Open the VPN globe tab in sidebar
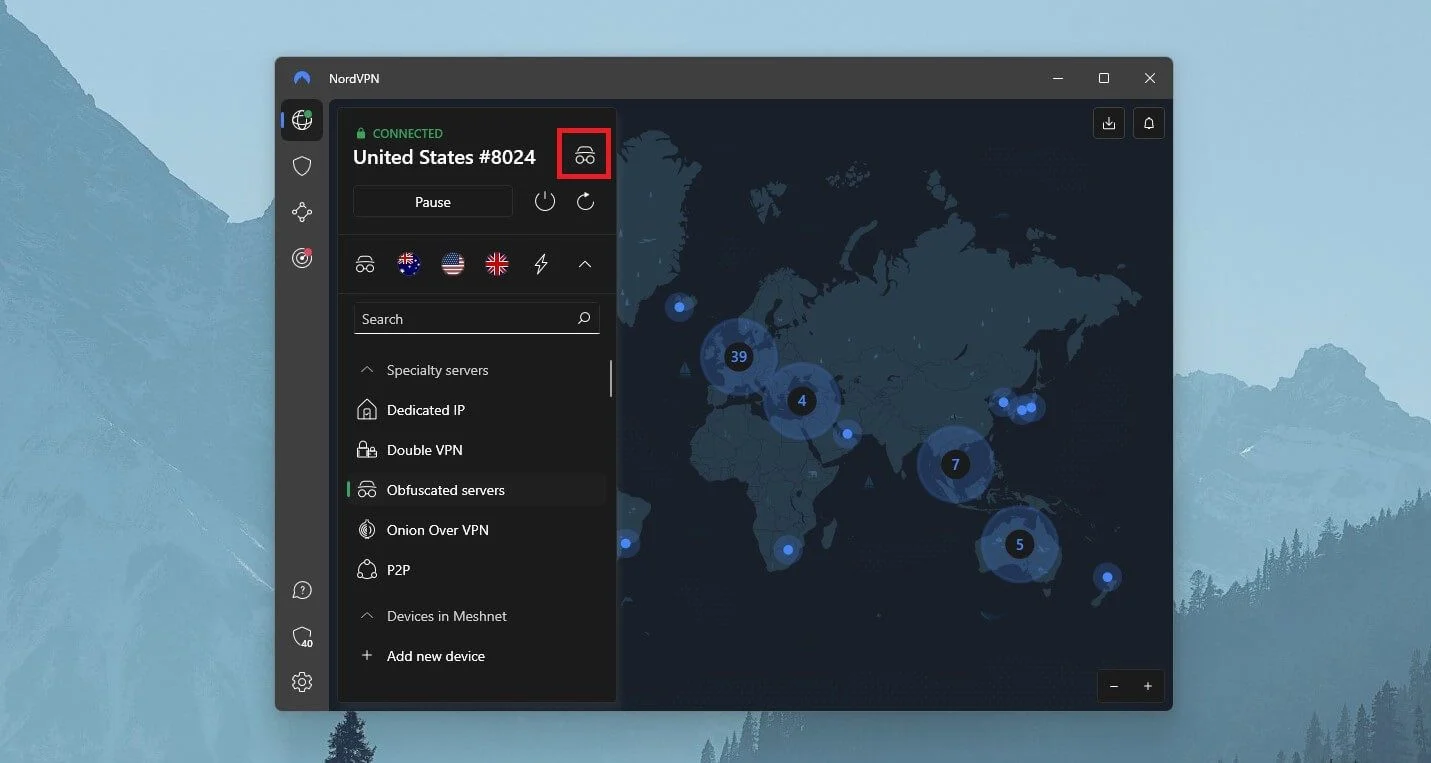The height and width of the screenshot is (763, 1431). pos(302,121)
